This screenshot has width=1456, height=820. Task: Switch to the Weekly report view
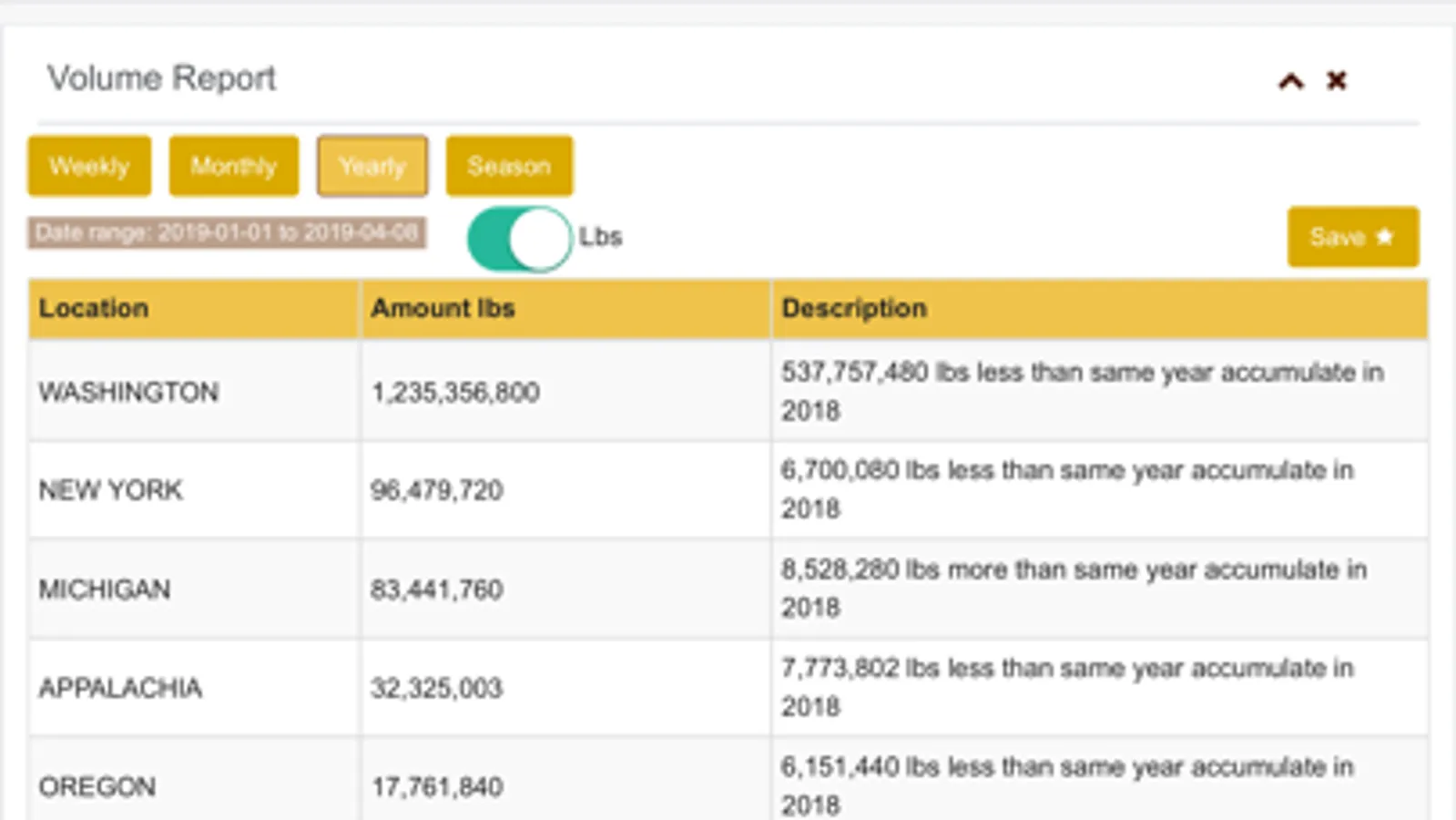pos(89,166)
